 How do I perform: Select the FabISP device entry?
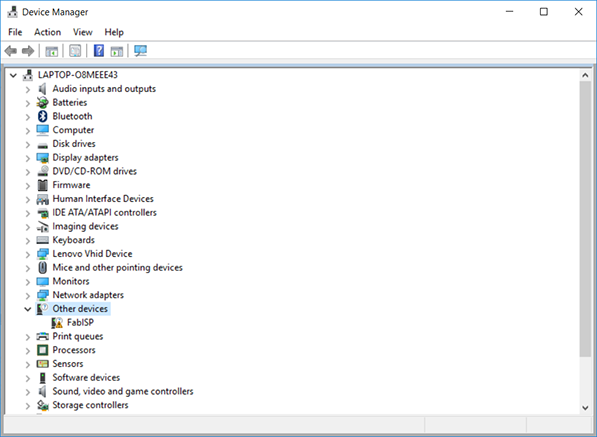80,322
